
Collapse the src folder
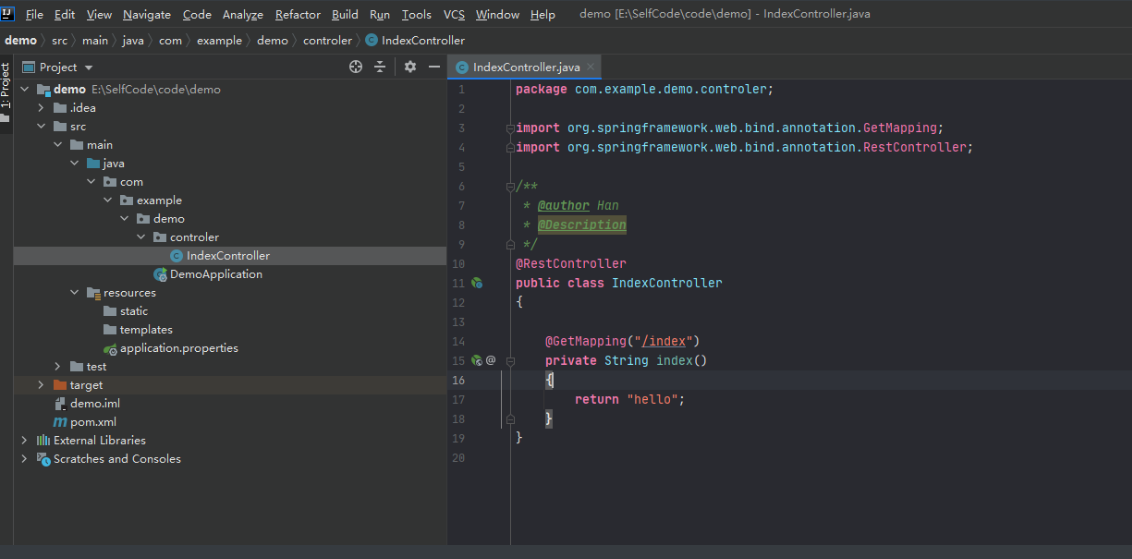[42, 126]
